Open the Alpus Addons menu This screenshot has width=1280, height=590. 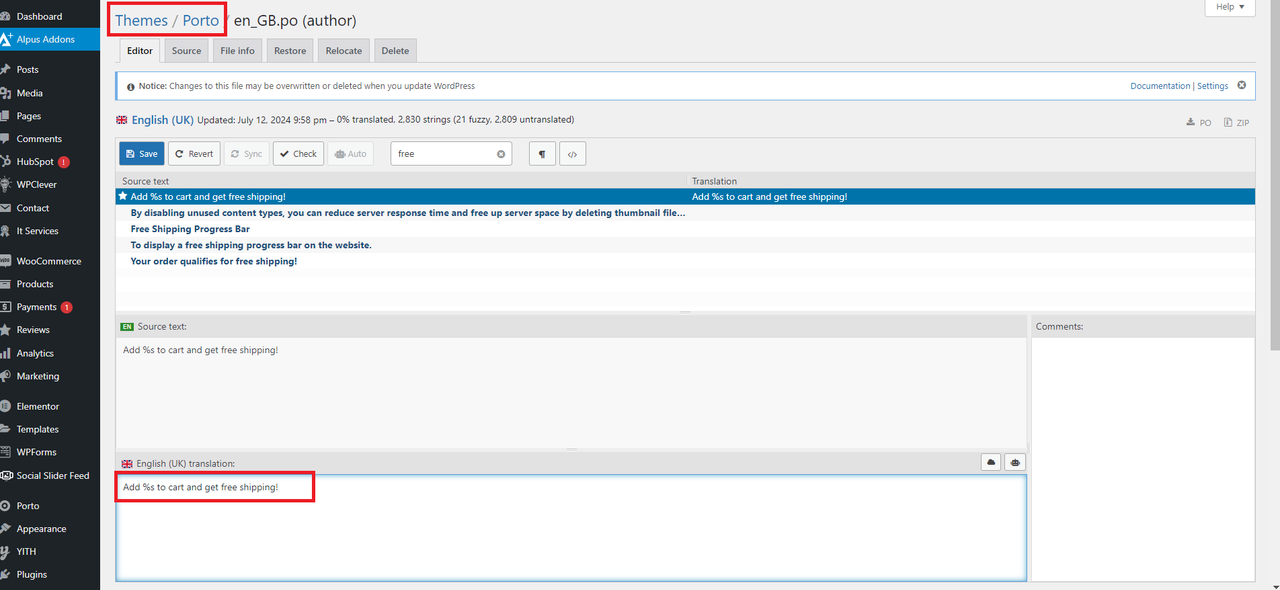[x=50, y=39]
